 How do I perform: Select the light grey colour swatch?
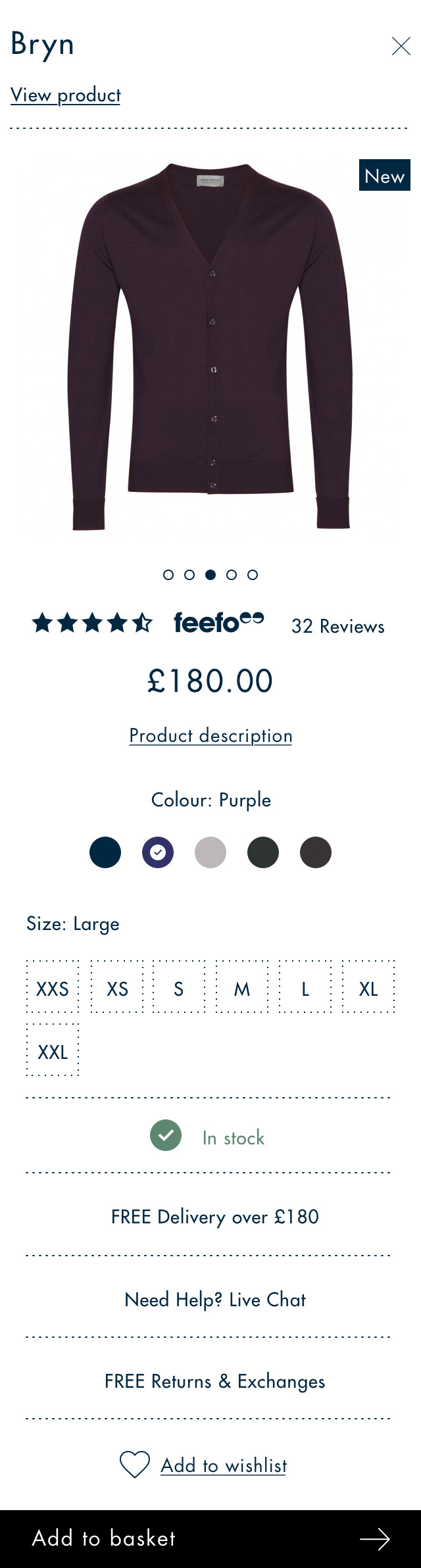210,852
